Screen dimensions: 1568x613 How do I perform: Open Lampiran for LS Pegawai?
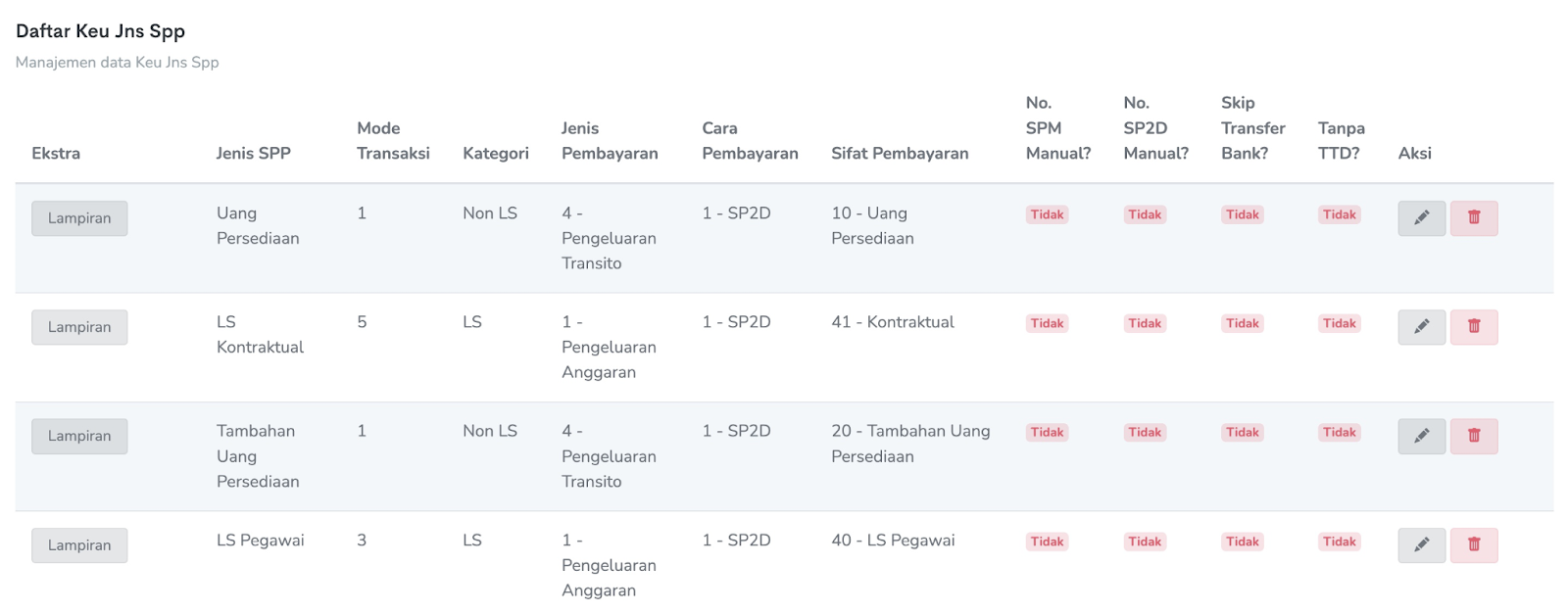pyautogui.click(x=79, y=545)
